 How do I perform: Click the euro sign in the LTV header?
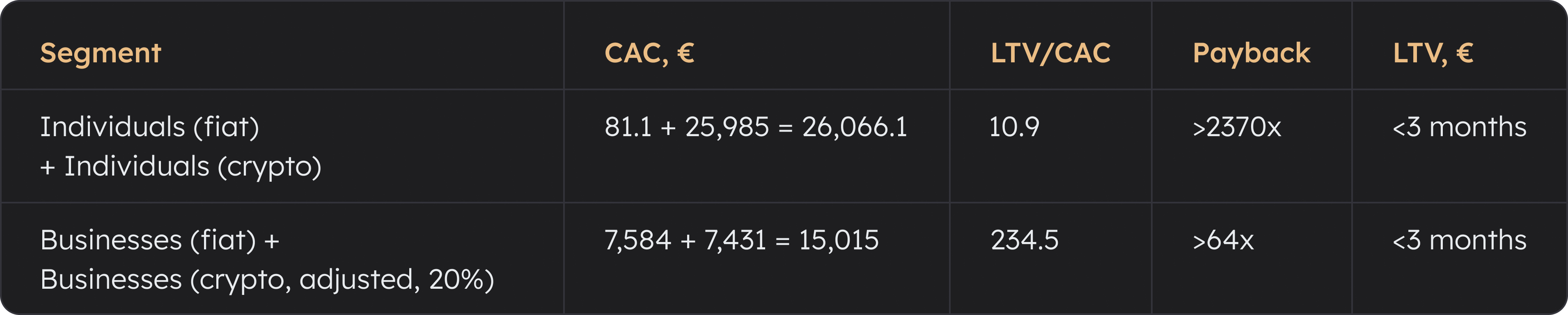pyautogui.click(x=1465, y=53)
